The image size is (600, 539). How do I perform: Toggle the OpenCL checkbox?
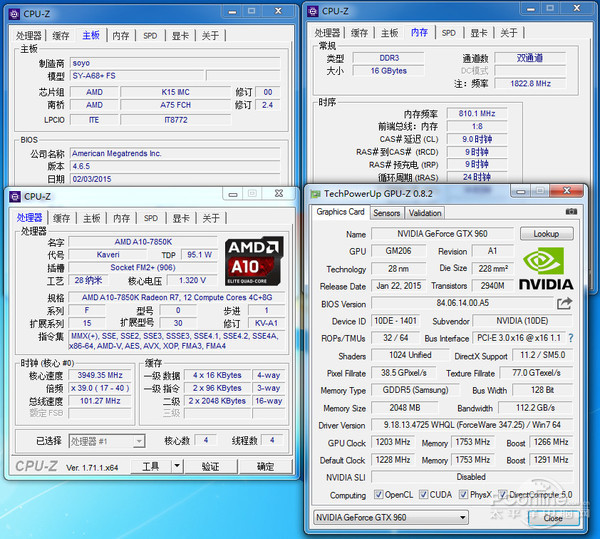click(x=375, y=495)
